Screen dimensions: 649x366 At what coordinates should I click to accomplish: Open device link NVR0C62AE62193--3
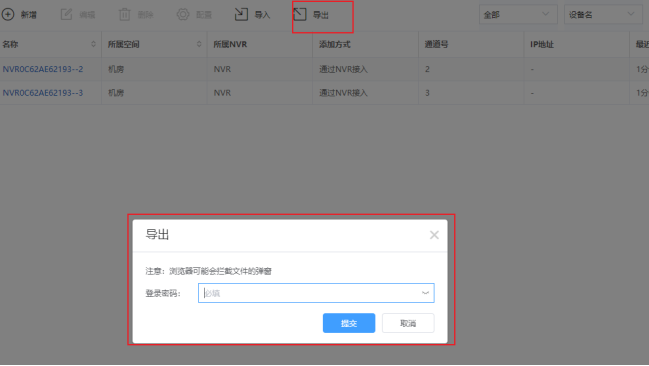coord(43,93)
